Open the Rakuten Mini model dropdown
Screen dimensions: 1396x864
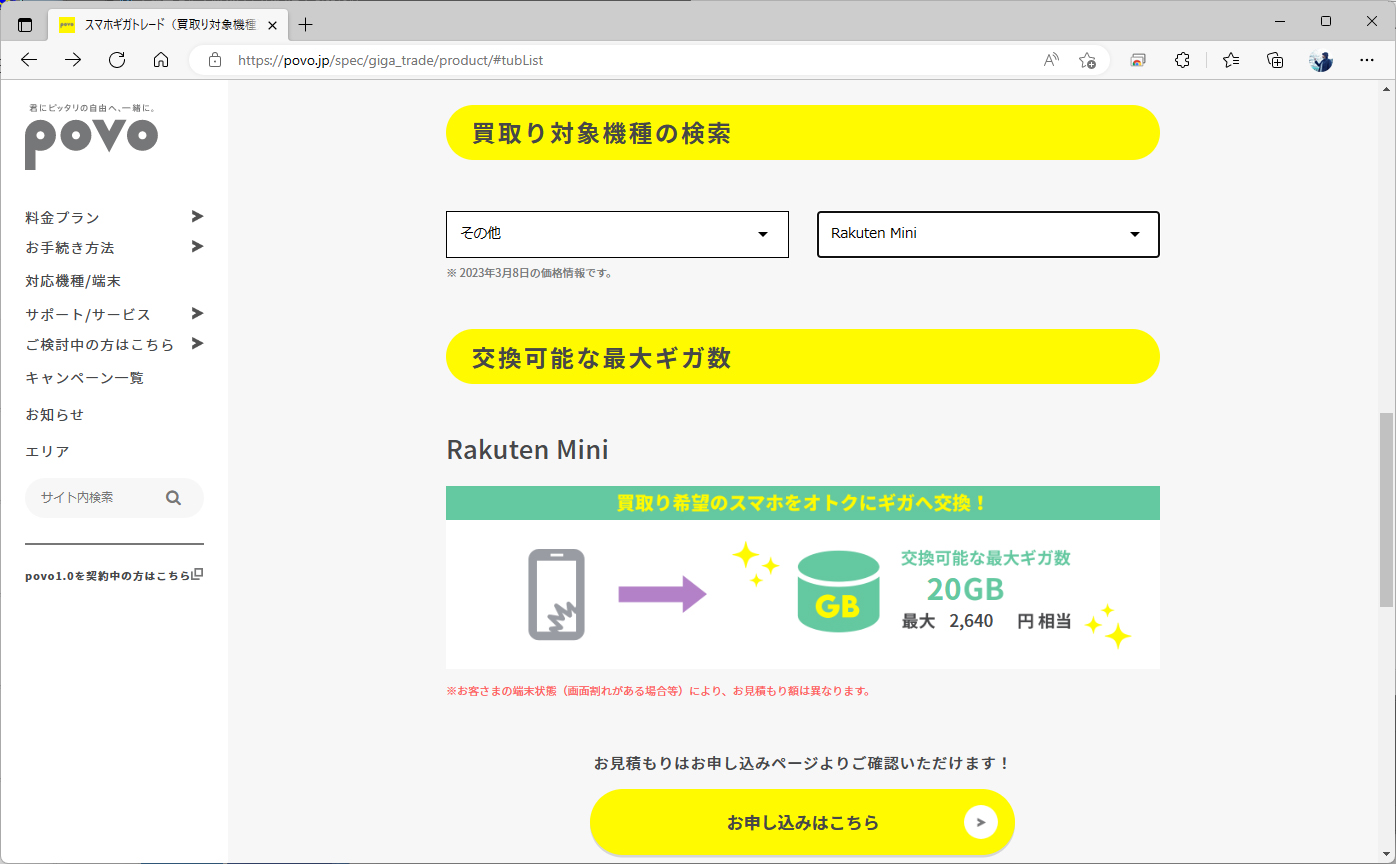988,234
